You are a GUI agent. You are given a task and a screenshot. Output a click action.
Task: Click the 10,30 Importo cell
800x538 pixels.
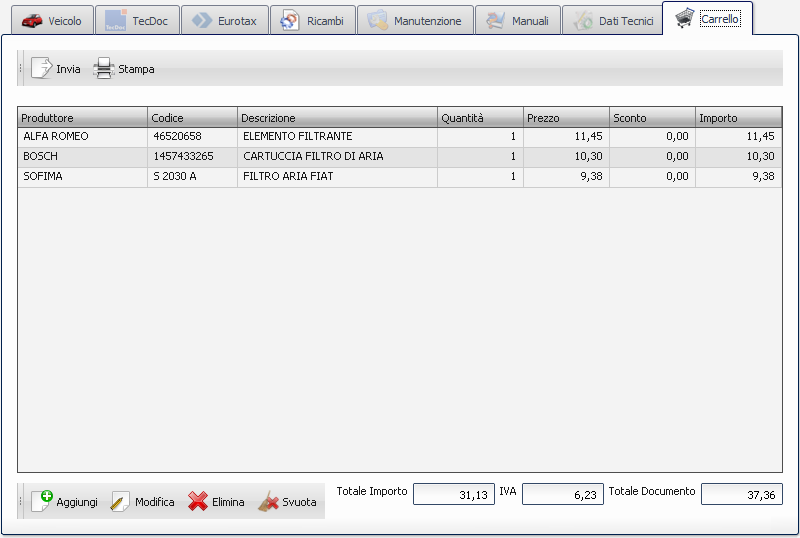pos(738,157)
